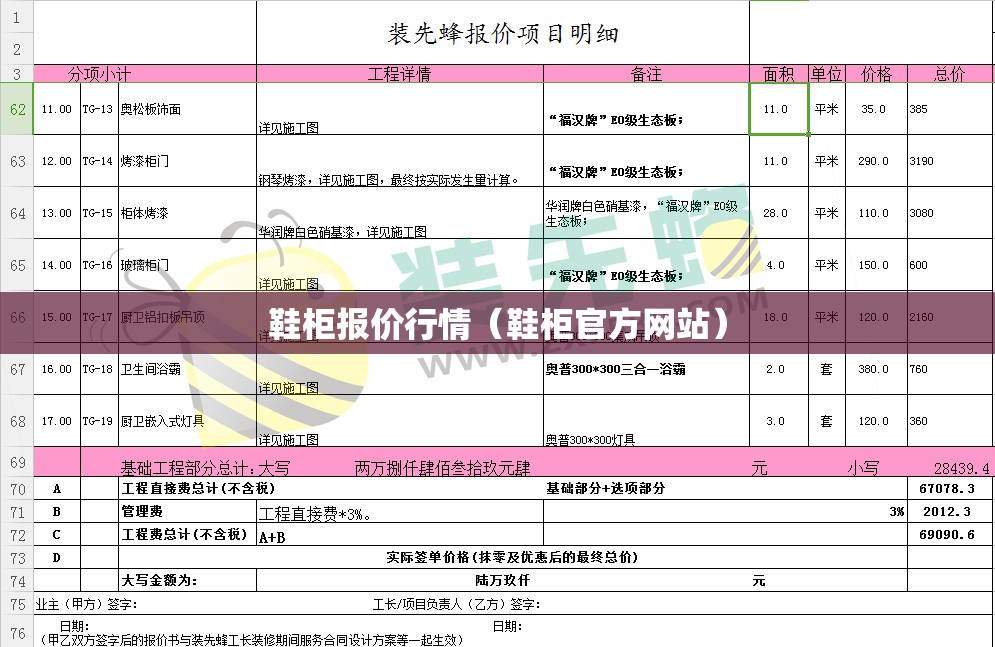Click the 工程费总计(不含税) cell
995x647 pixels.
(187, 535)
